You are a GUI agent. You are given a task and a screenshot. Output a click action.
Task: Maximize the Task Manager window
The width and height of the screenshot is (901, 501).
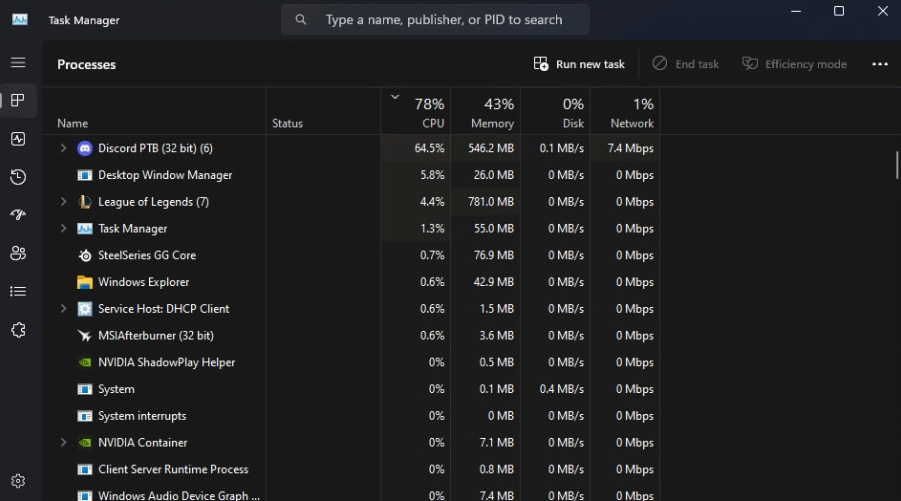(839, 11)
